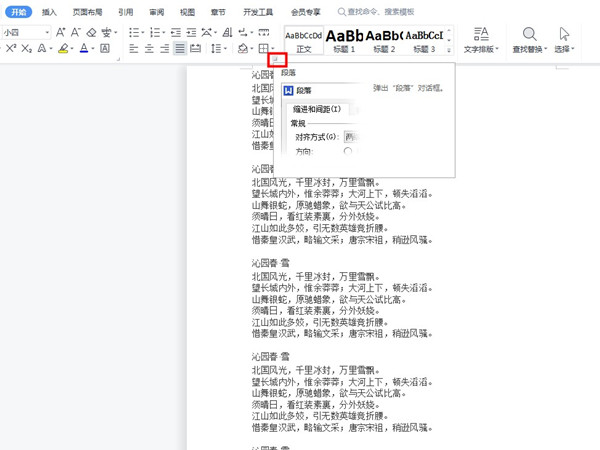Click the increase font size icon
The width and height of the screenshot is (600, 450).
61,33
